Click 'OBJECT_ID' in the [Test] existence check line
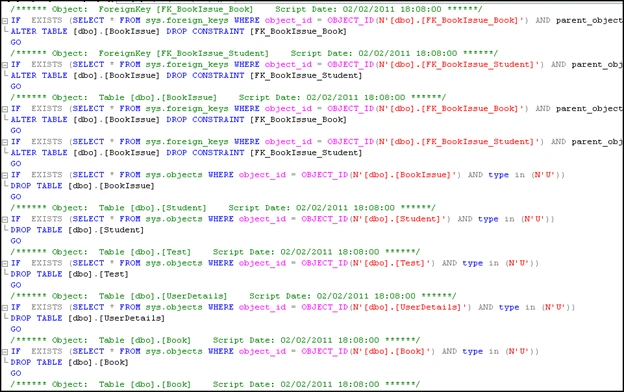The height and width of the screenshot is (392, 624). coord(324,263)
